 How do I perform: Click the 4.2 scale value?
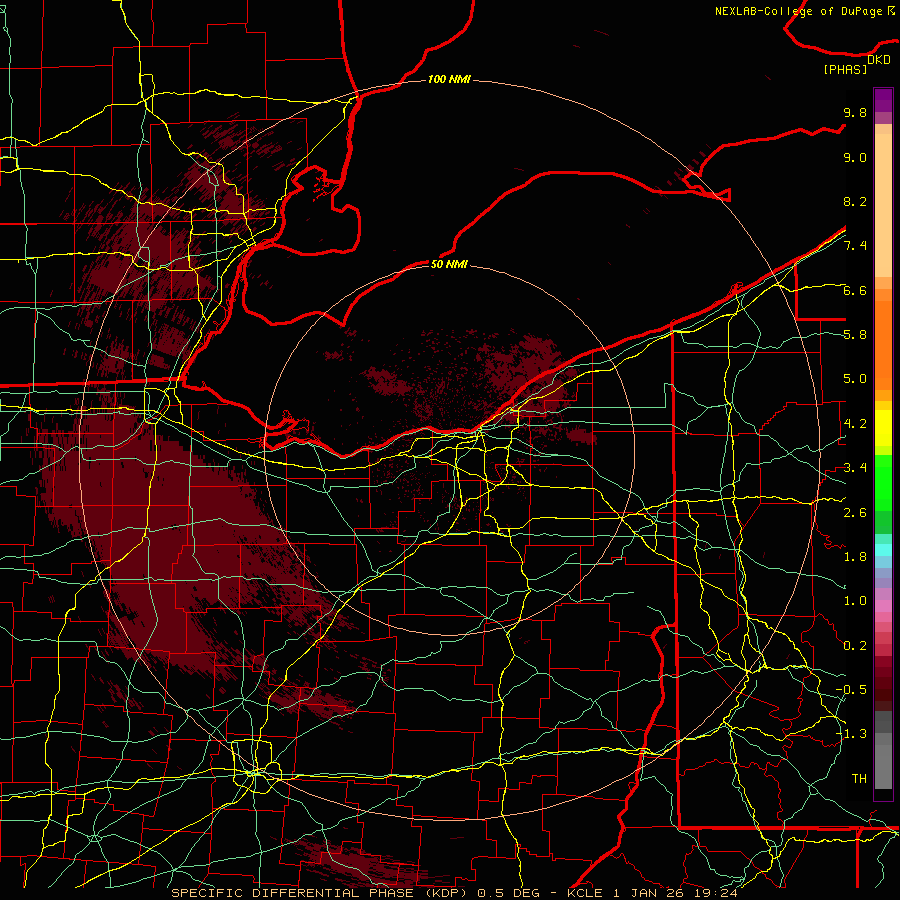point(855,424)
